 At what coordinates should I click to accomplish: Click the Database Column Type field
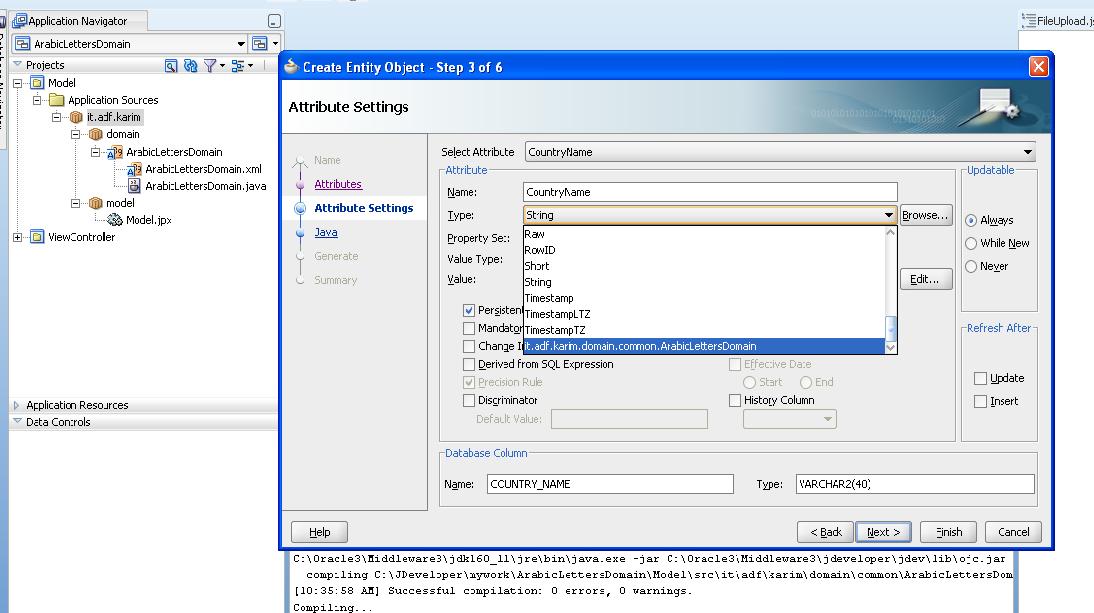pyautogui.click(x=915, y=484)
